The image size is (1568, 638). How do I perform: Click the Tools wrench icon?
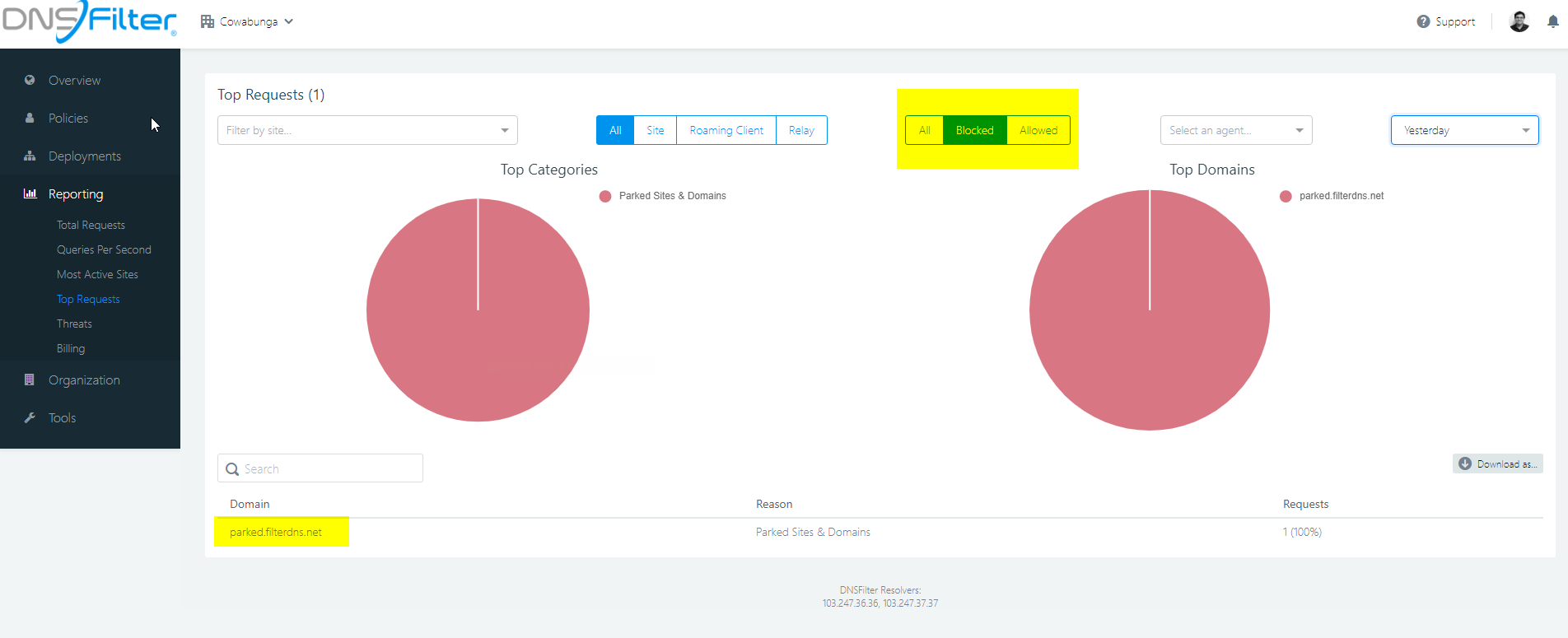tap(30, 417)
